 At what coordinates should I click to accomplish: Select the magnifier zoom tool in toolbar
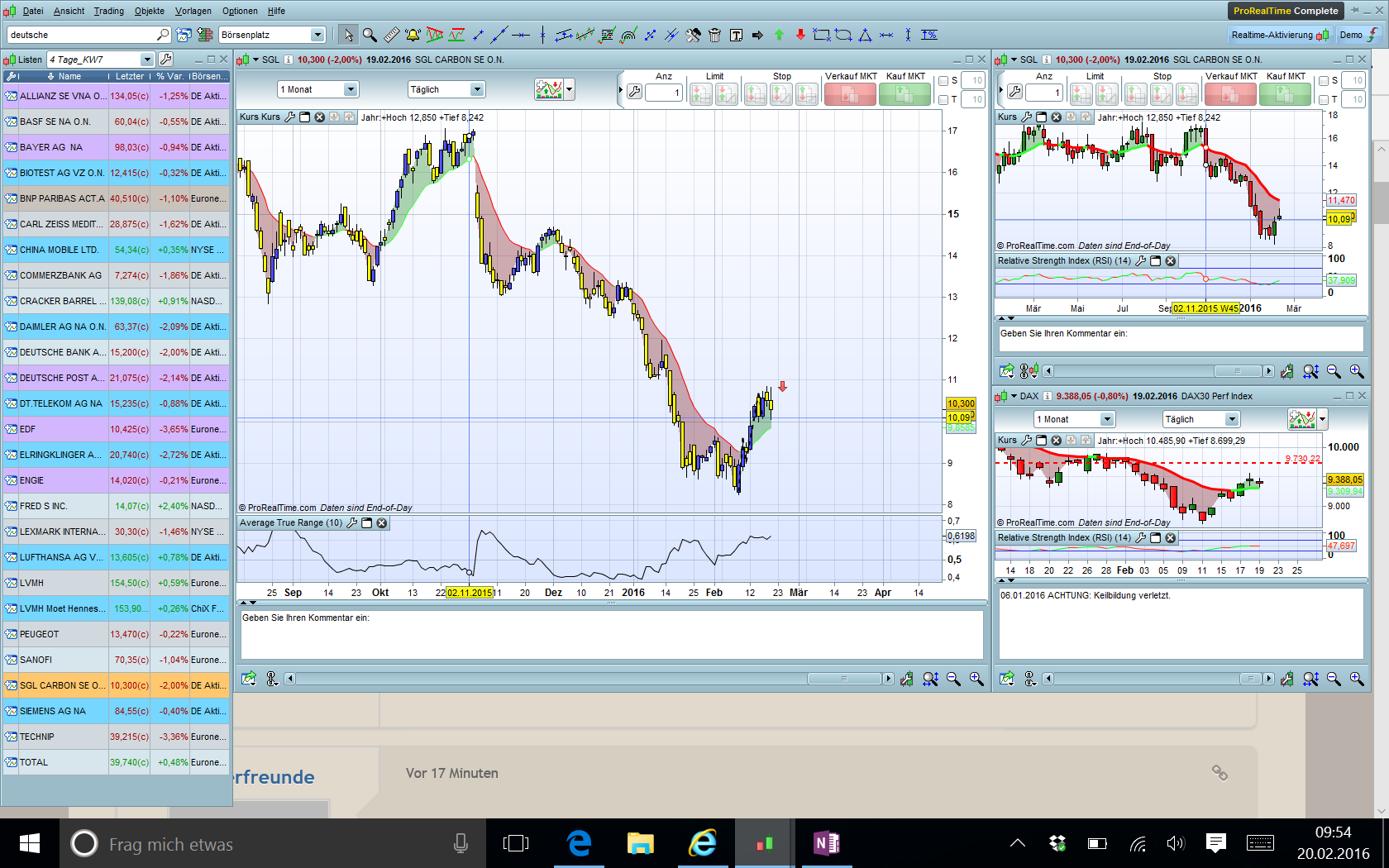pos(370,35)
